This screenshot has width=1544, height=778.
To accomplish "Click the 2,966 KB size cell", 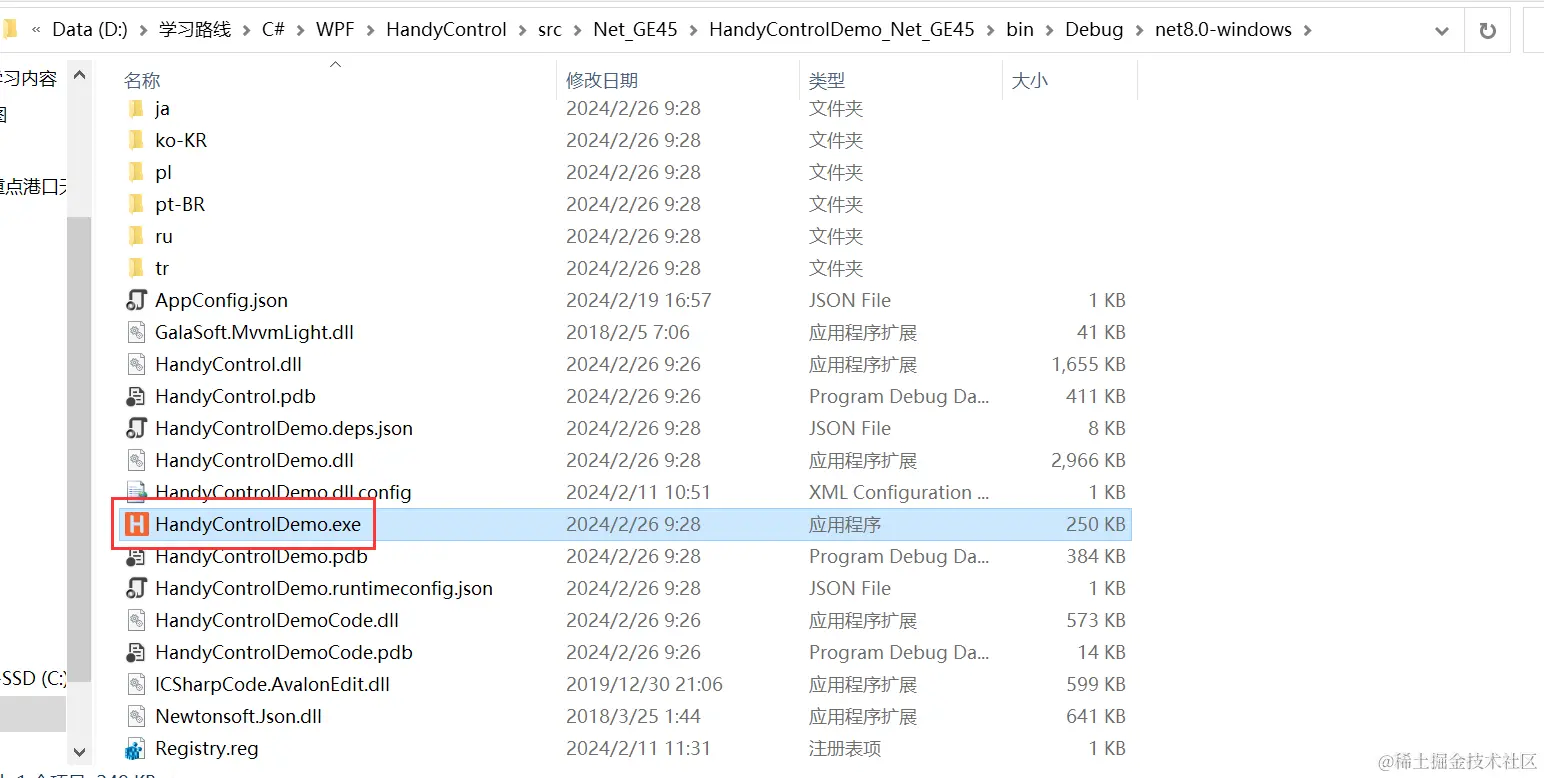I will pos(1088,460).
